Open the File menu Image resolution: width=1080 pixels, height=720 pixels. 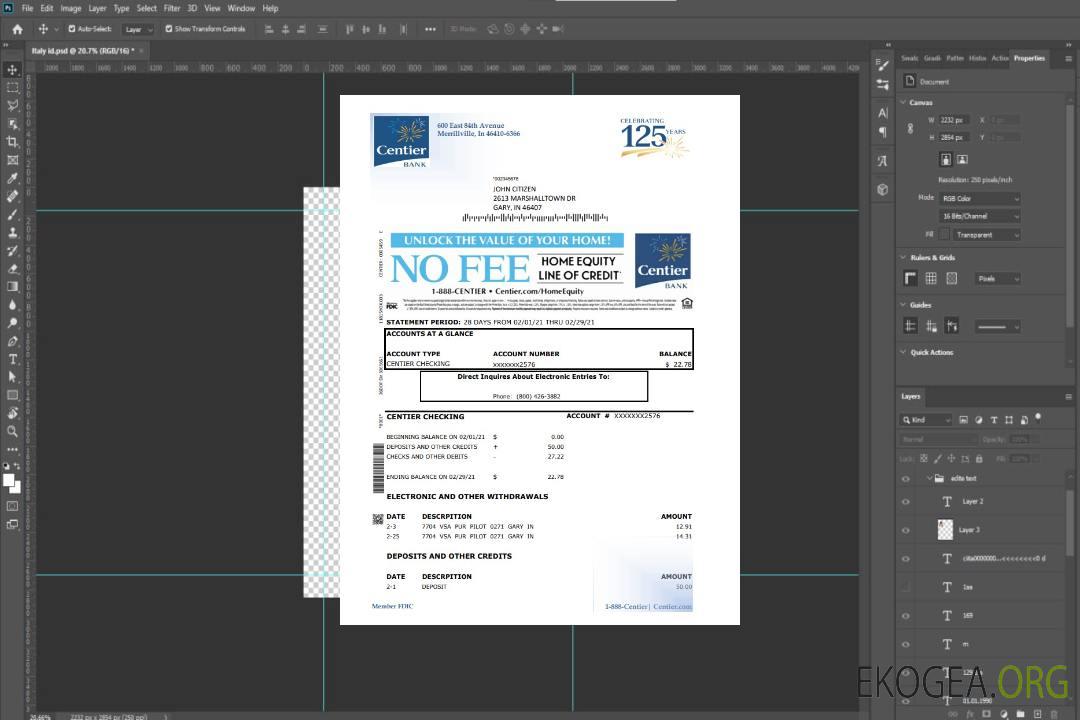(28, 8)
